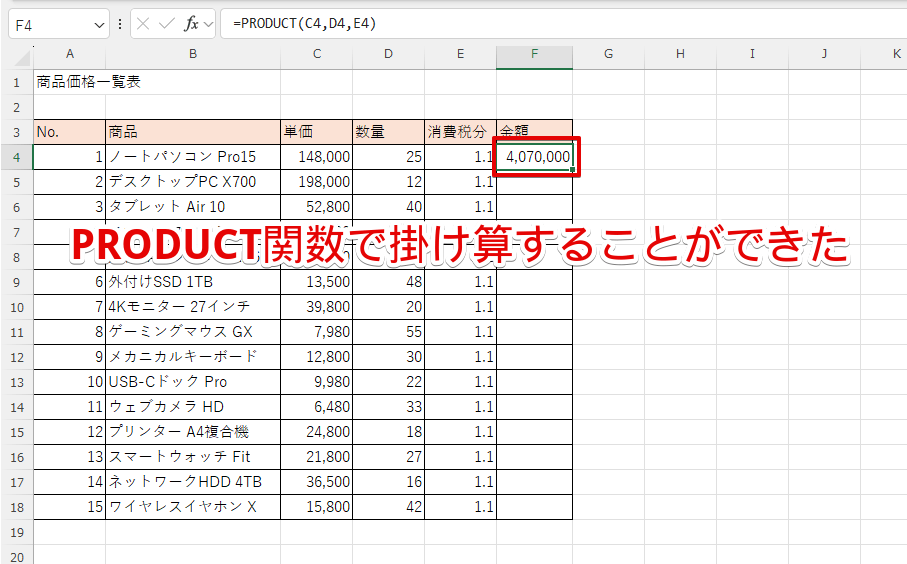This screenshot has height=564, width=907.
Task: Click quantity cell 48
Action: [388, 282]
